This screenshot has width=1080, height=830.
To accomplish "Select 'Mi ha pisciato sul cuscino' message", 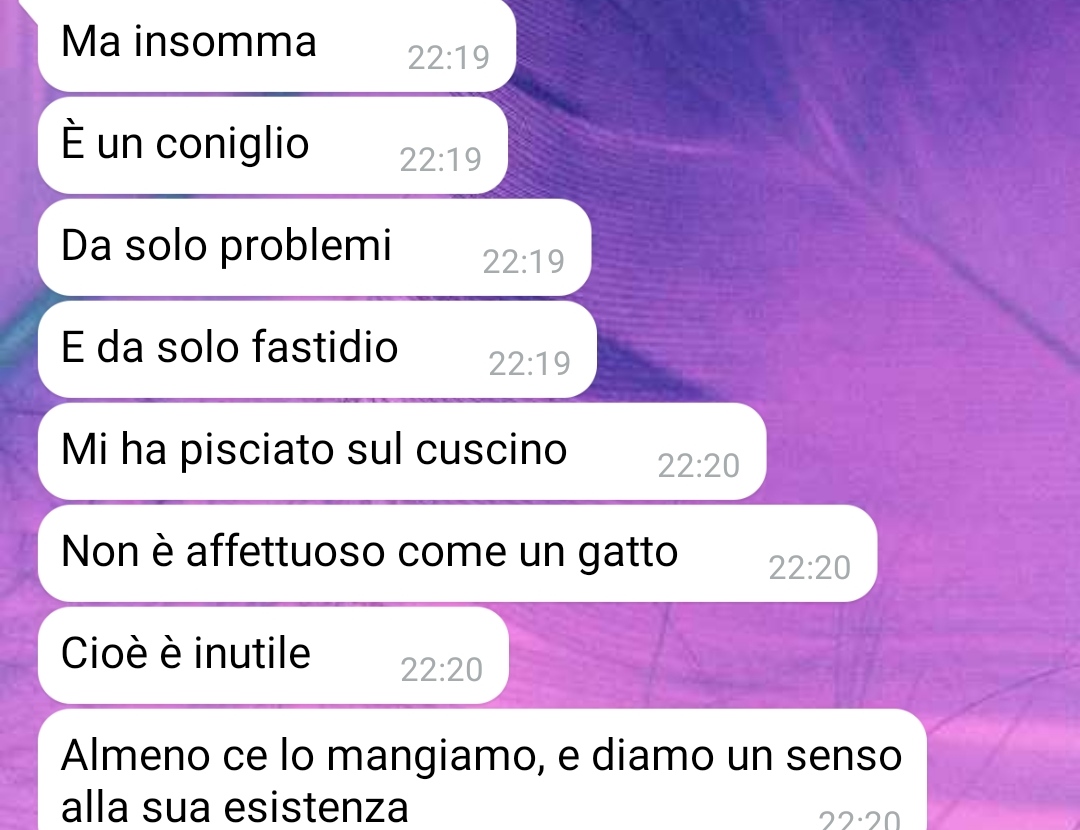I will [402, 450].
